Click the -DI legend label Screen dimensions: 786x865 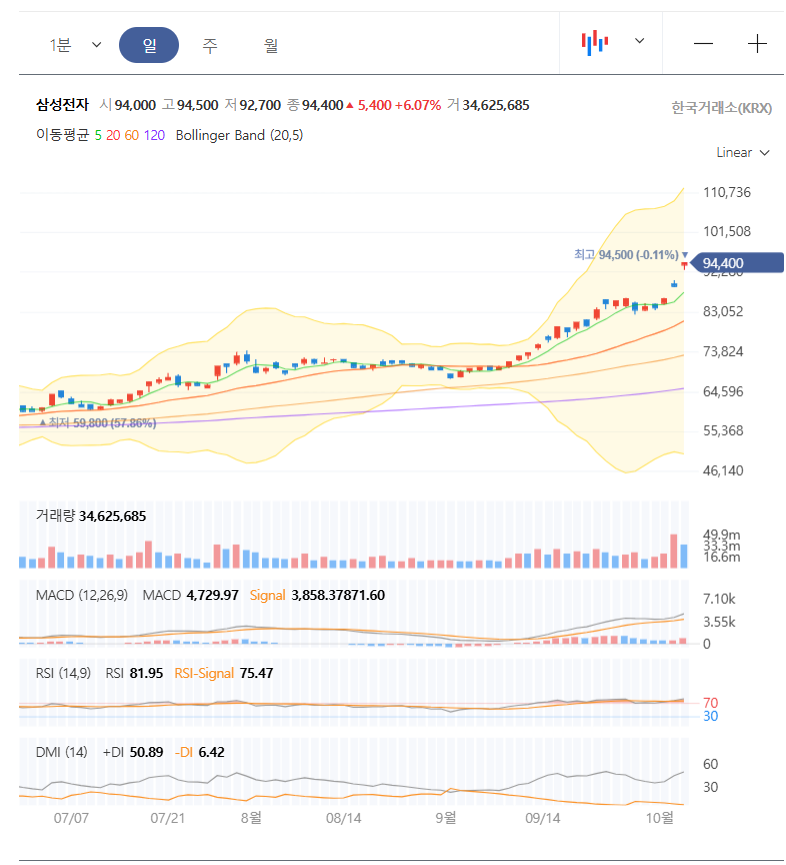184,752
